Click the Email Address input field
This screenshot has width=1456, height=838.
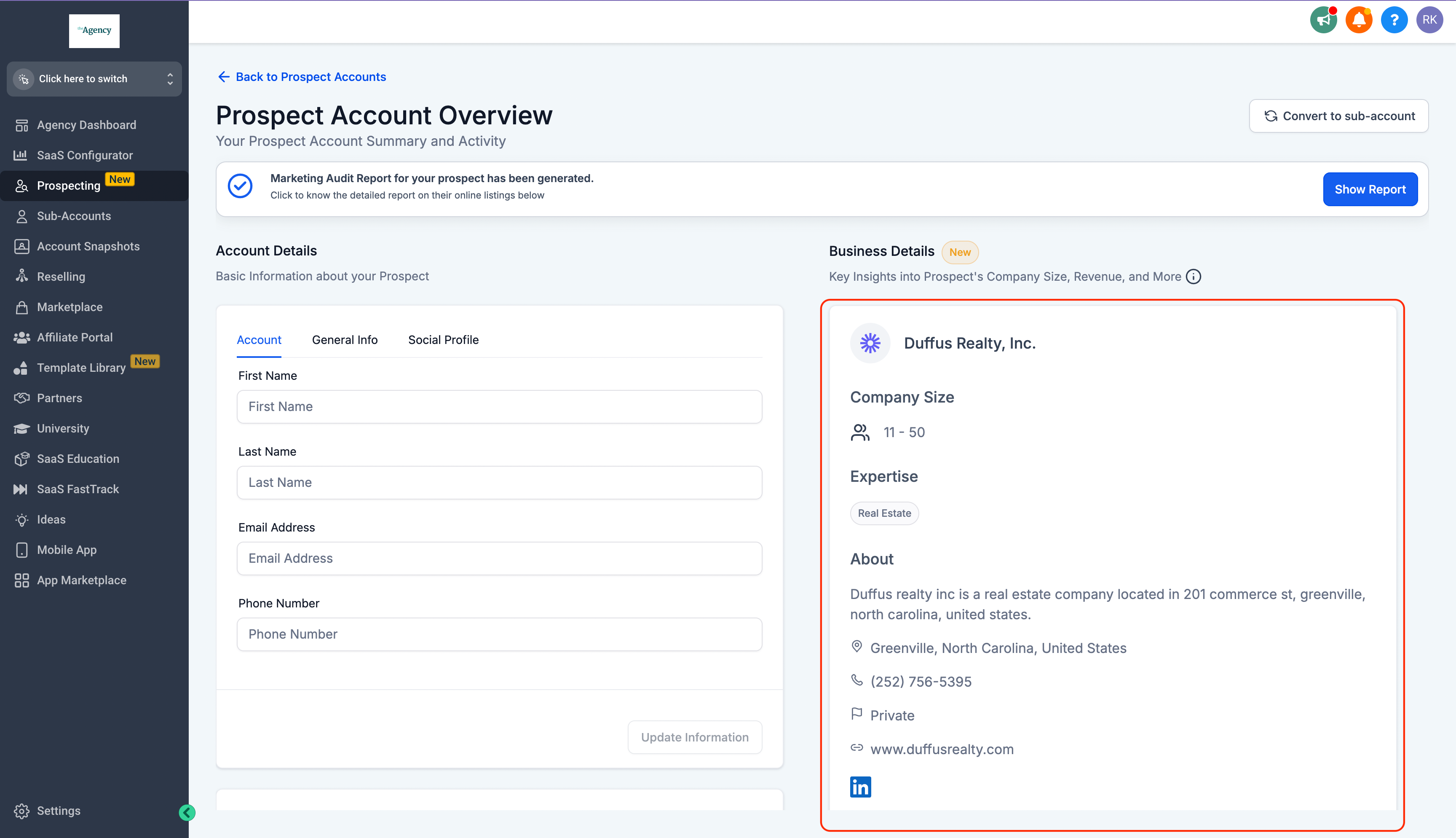pos(499,558)
